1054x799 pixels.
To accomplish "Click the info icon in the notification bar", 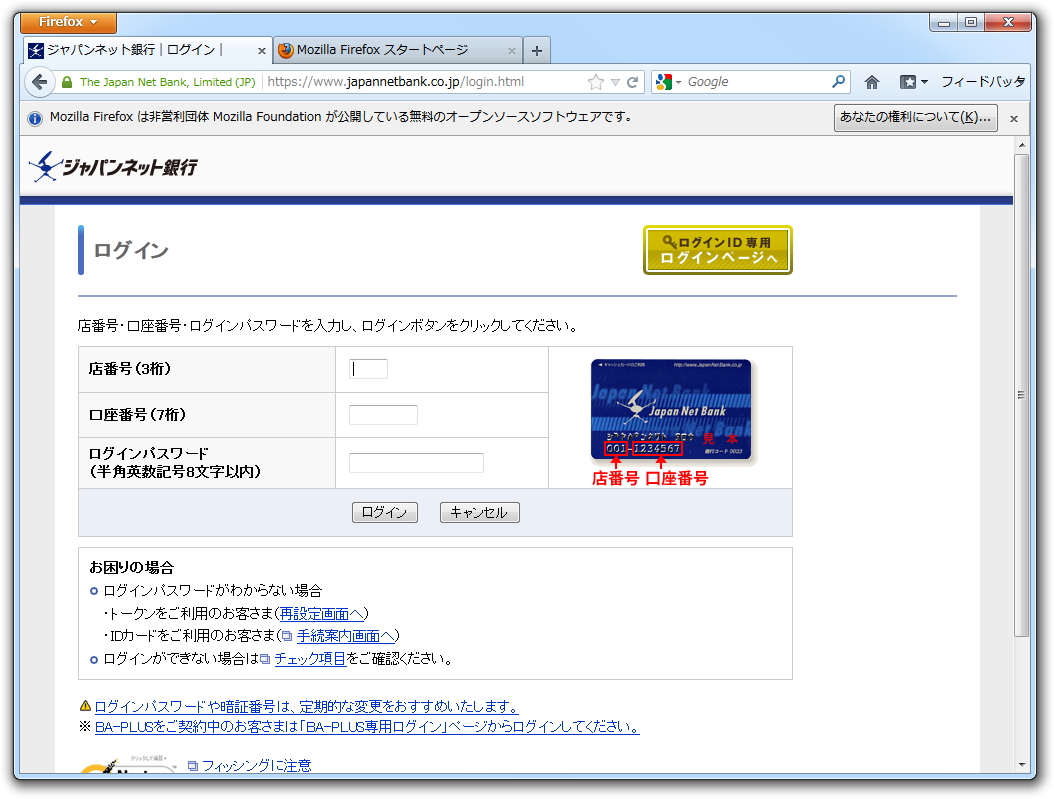I will (36, 117).
